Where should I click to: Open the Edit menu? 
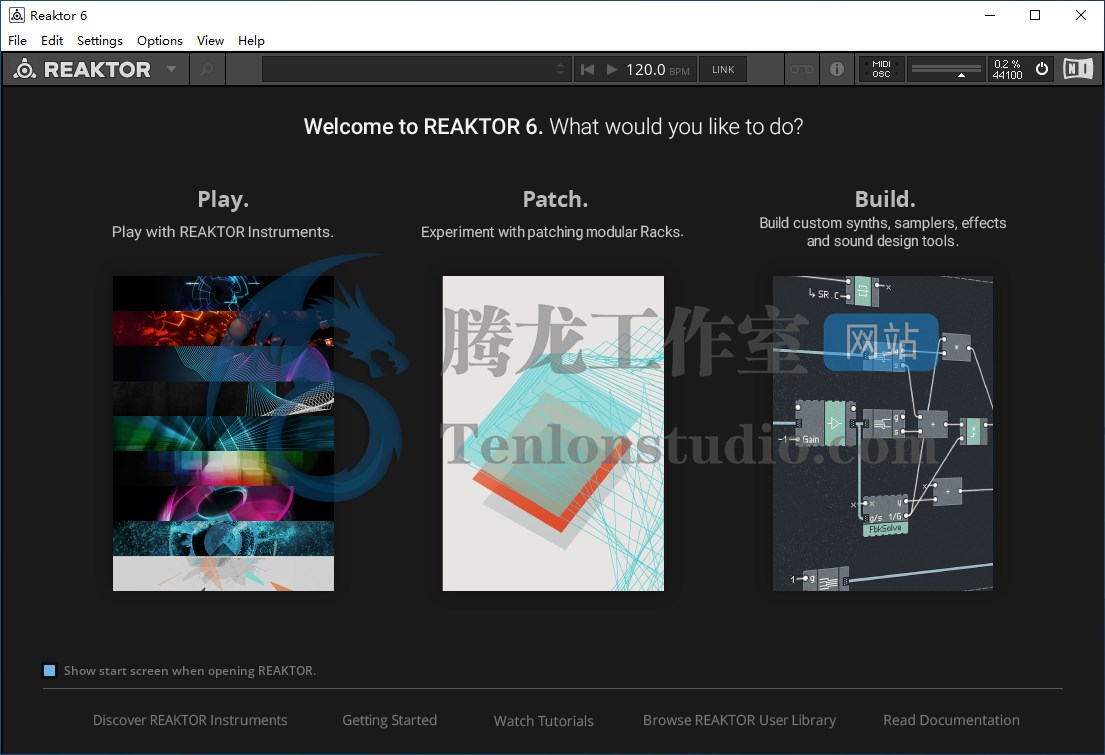click(x=52, y=40)
